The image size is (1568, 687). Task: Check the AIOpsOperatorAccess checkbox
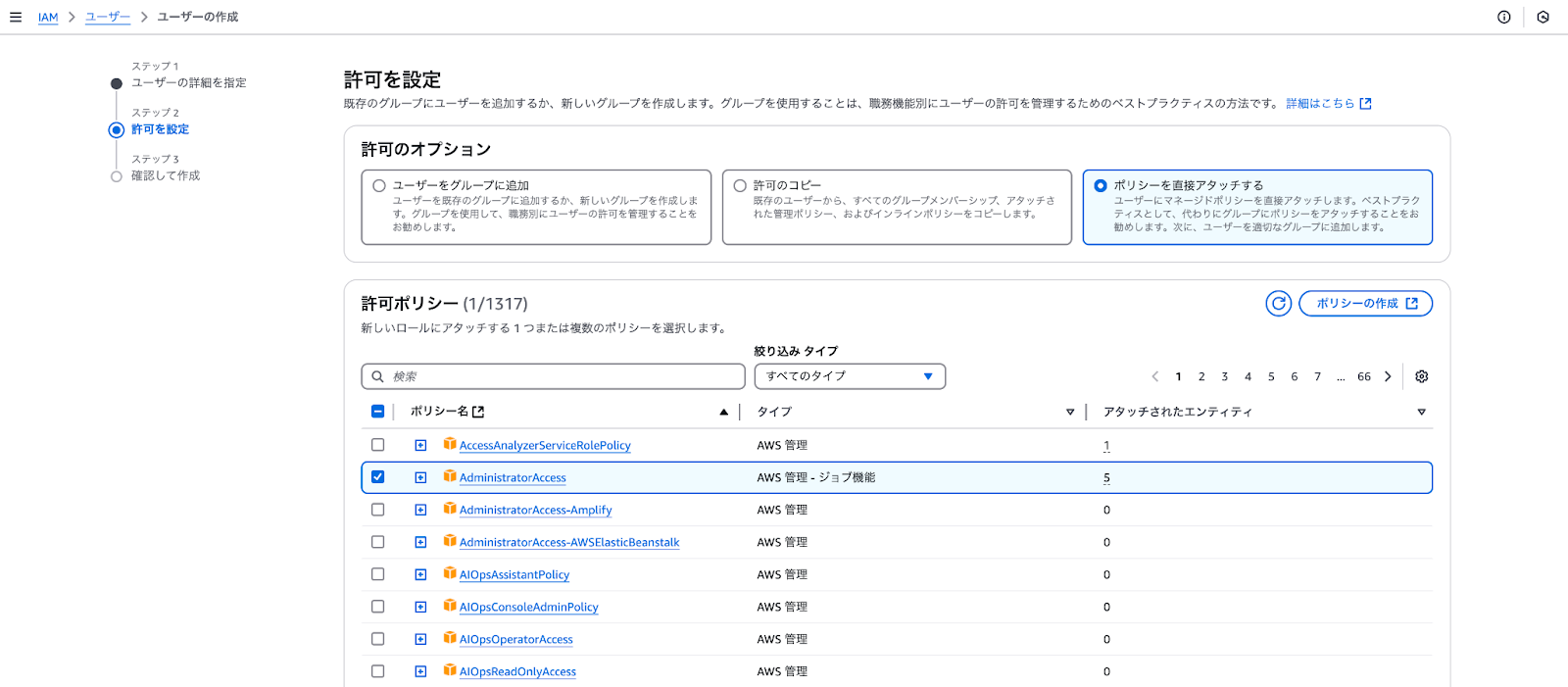click(x=378, y=639)
